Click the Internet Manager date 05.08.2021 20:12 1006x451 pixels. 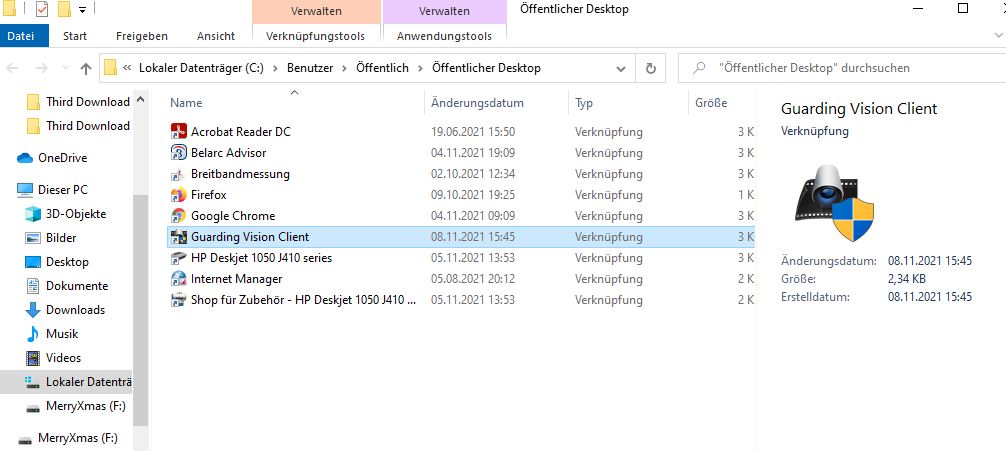[x=472, y=279]
